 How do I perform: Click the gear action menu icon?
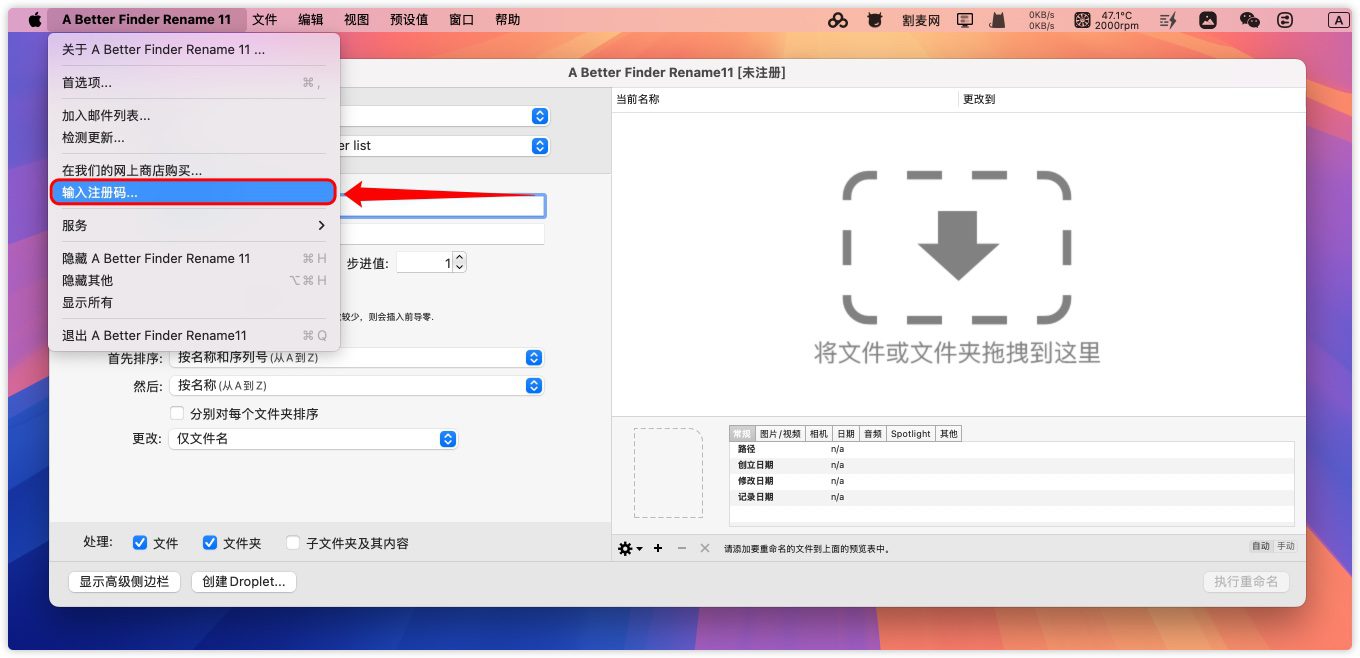[x=626, y=548]
